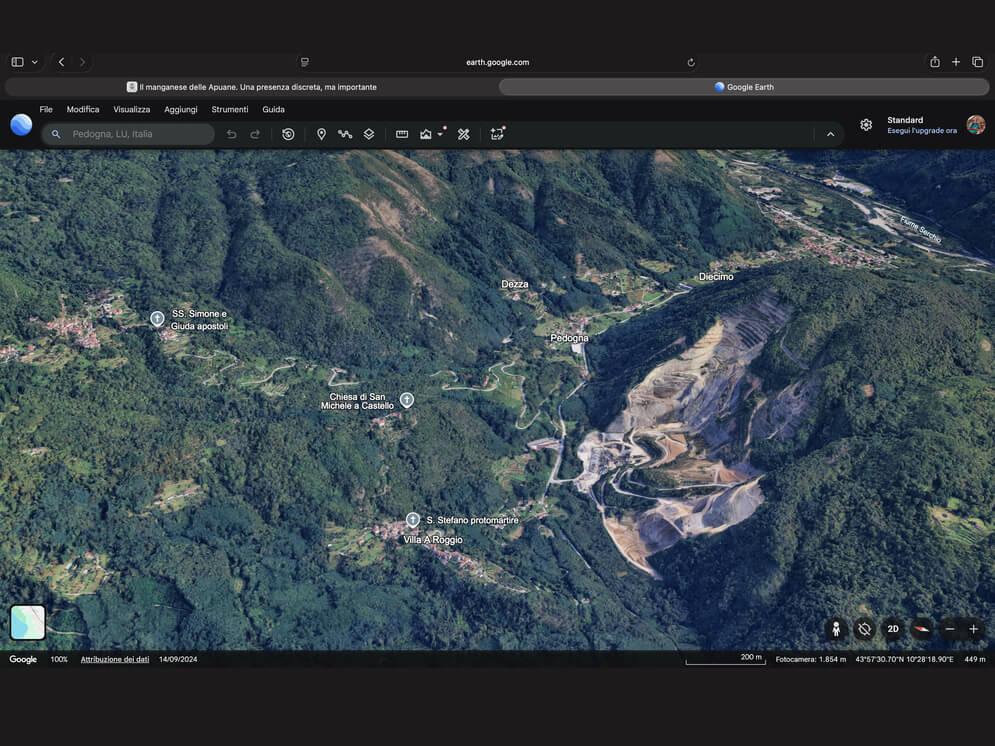
Task: Select the draw path or polygon tool
Action: pyautogui.click(x=345, y=134)
